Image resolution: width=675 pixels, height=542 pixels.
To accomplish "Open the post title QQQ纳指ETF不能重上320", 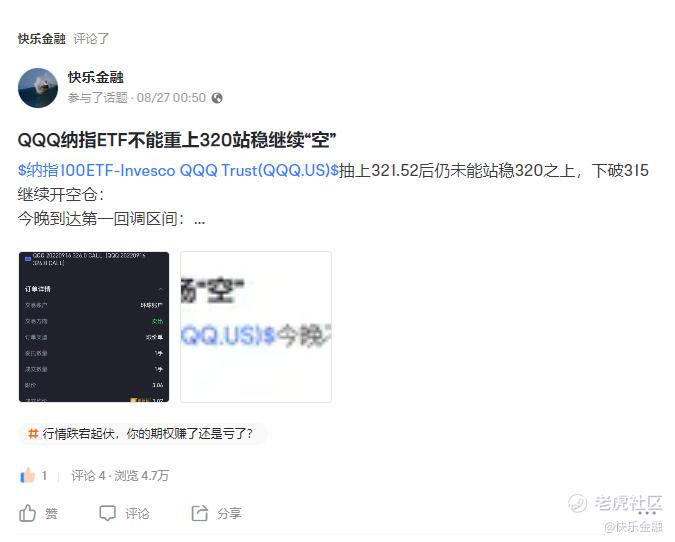I will click(x=177, y=140).
